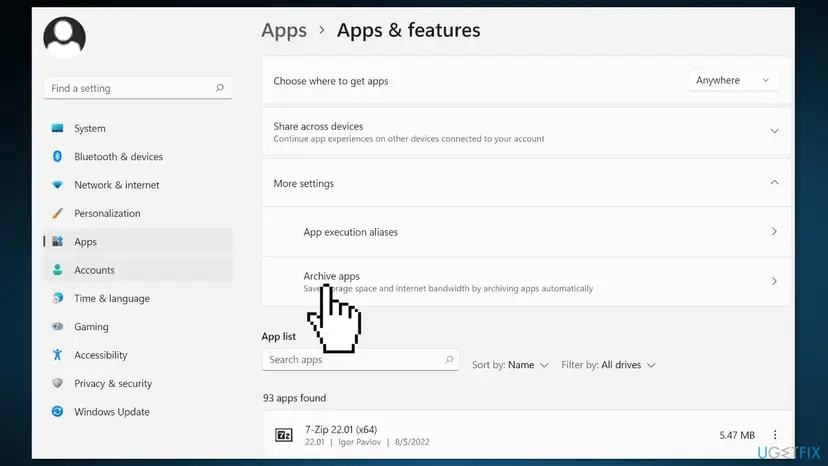The image size is (828, 466).
Task: Click the Personalization paintbrush icon
Action: click(58, 213)
